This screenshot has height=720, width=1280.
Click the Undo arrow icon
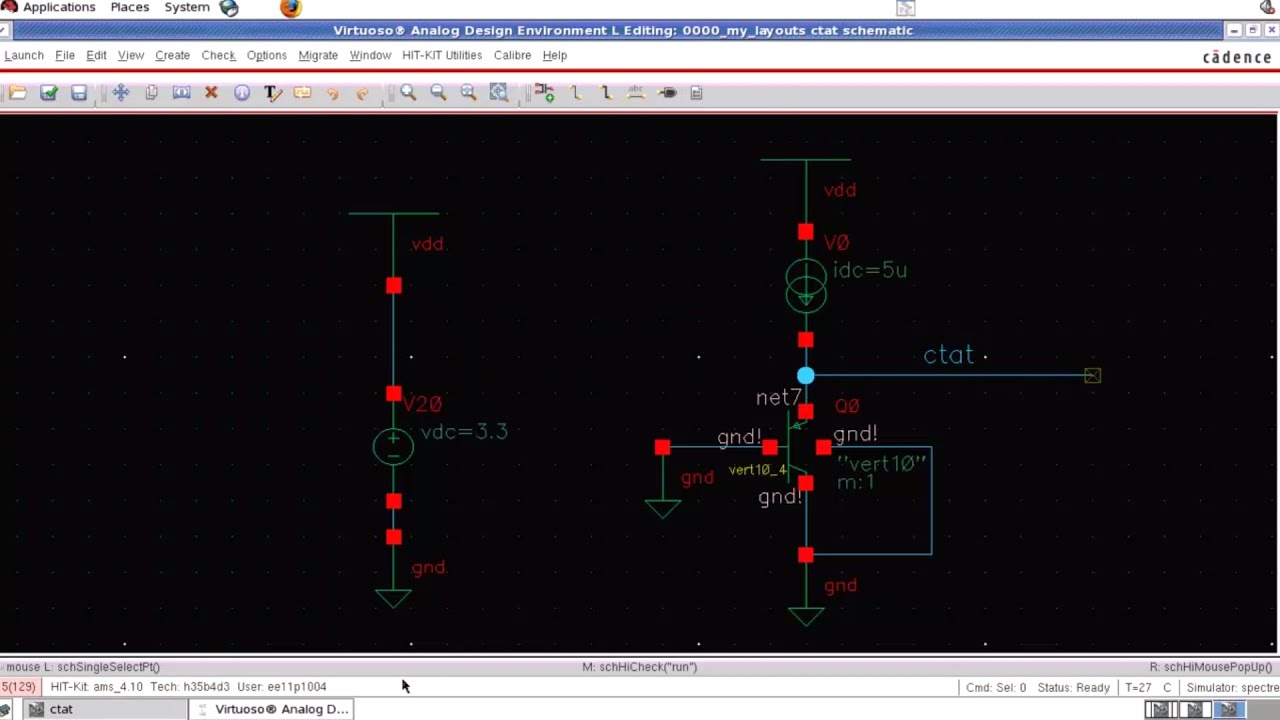pos(333,93)
